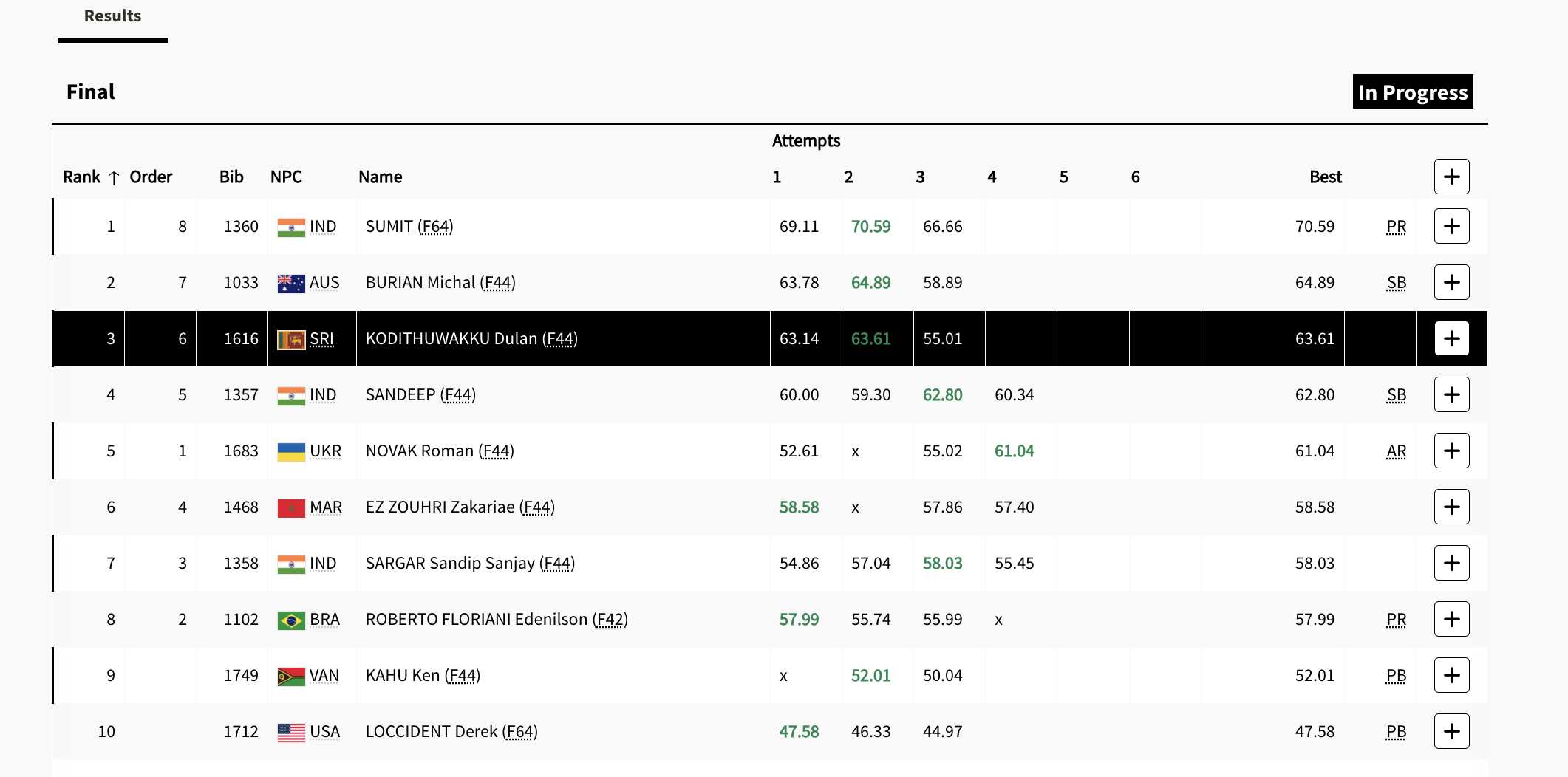Expand KAHU Ken's row details
1568x777 pixels.
click(1451, 675)
